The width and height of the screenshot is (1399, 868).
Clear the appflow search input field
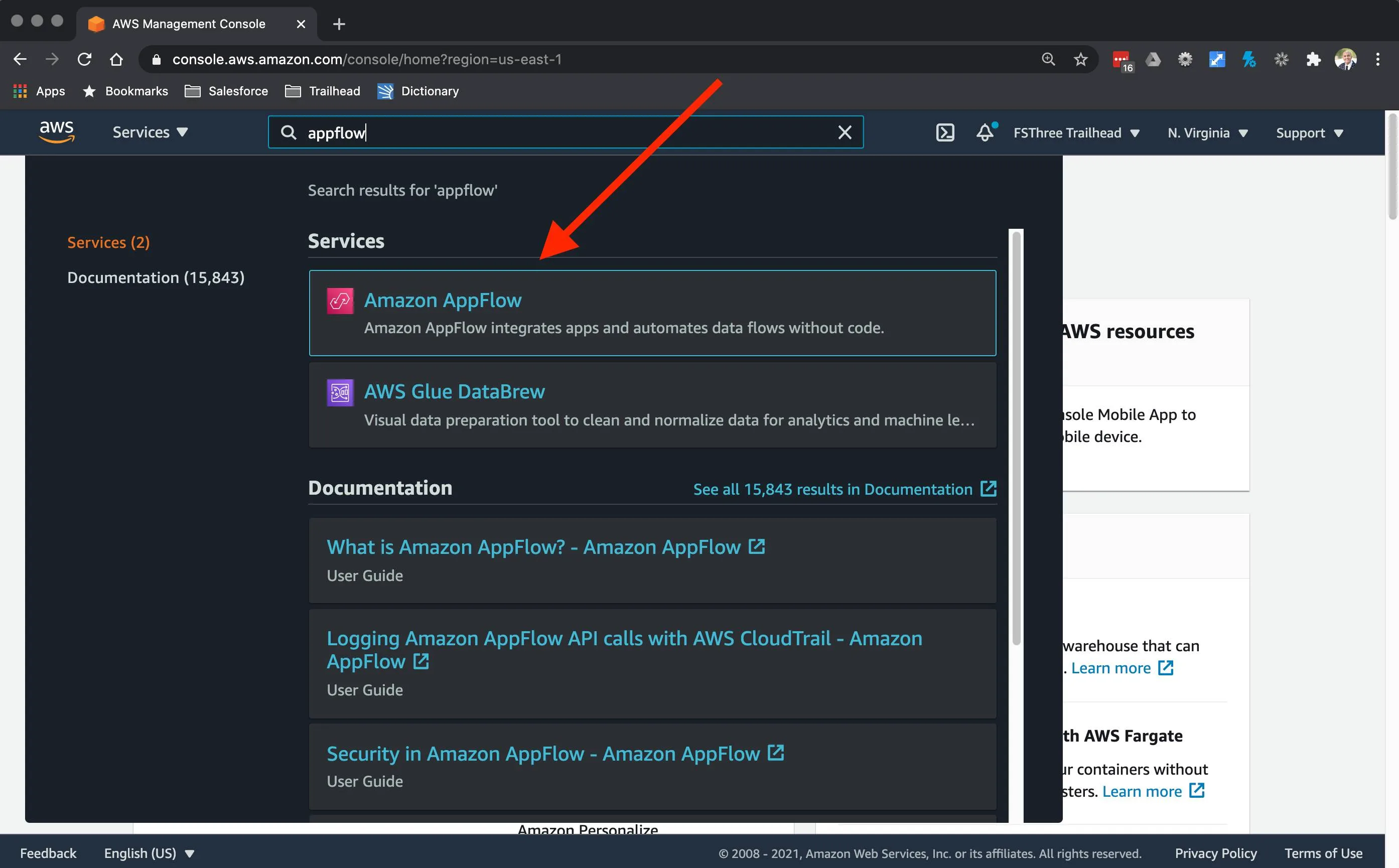click(843, 131)
